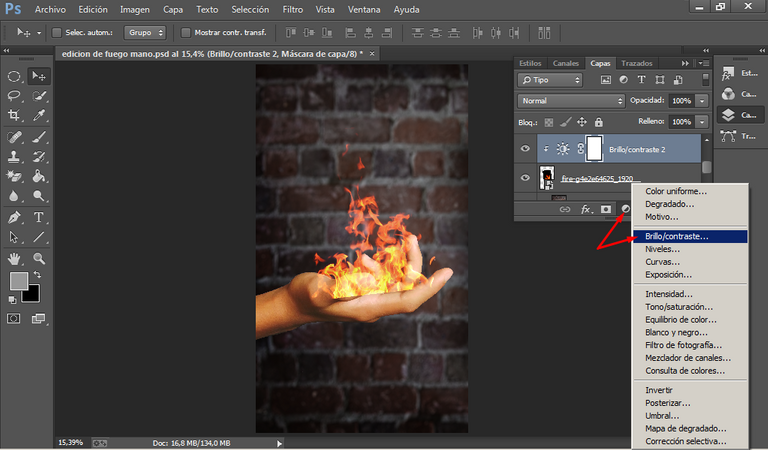Hide the Brillo/contraste 2 layer
Viewport: 768px width, 450px height.
pos(525,148)
